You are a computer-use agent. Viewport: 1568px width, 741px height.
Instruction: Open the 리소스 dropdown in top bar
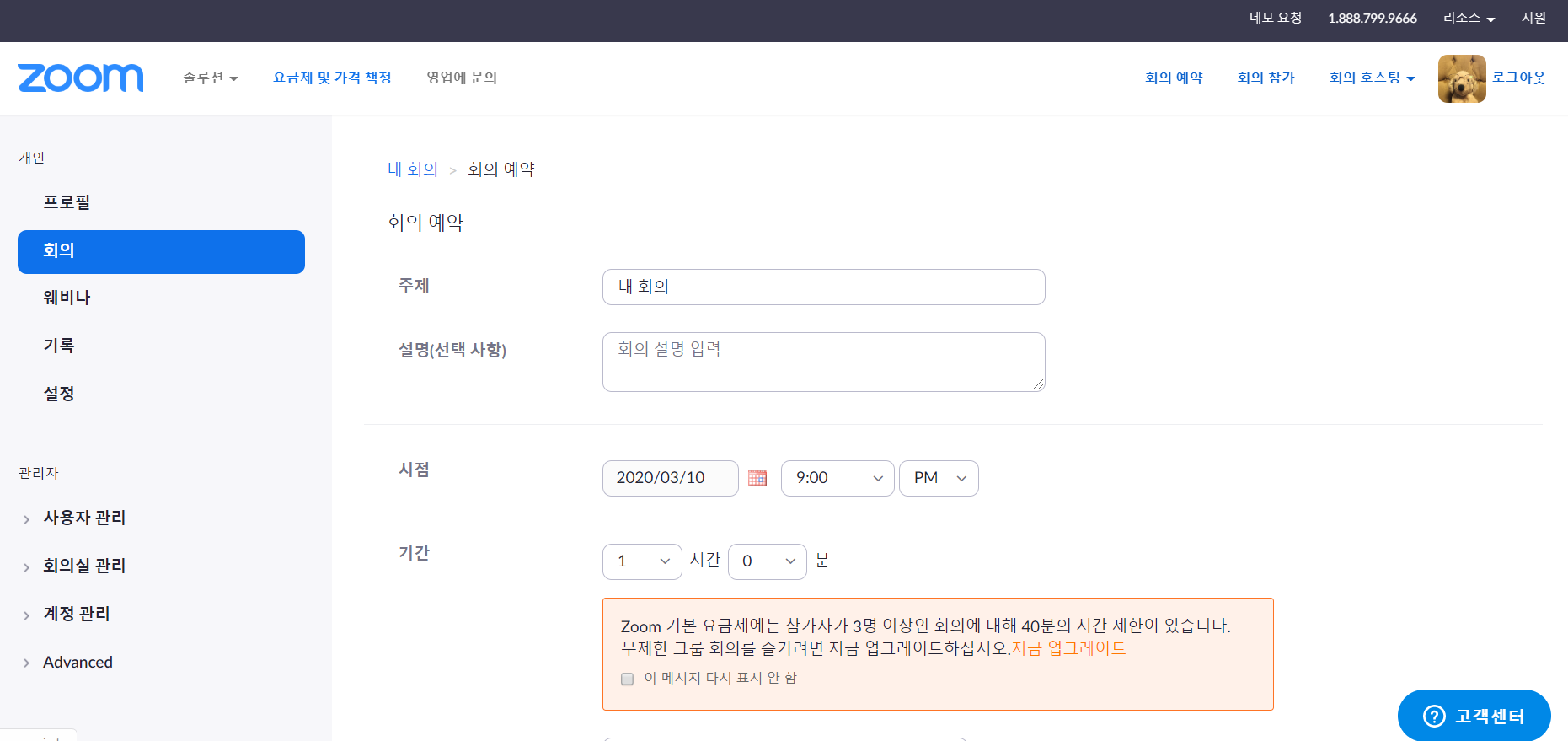coord(1469,18)
